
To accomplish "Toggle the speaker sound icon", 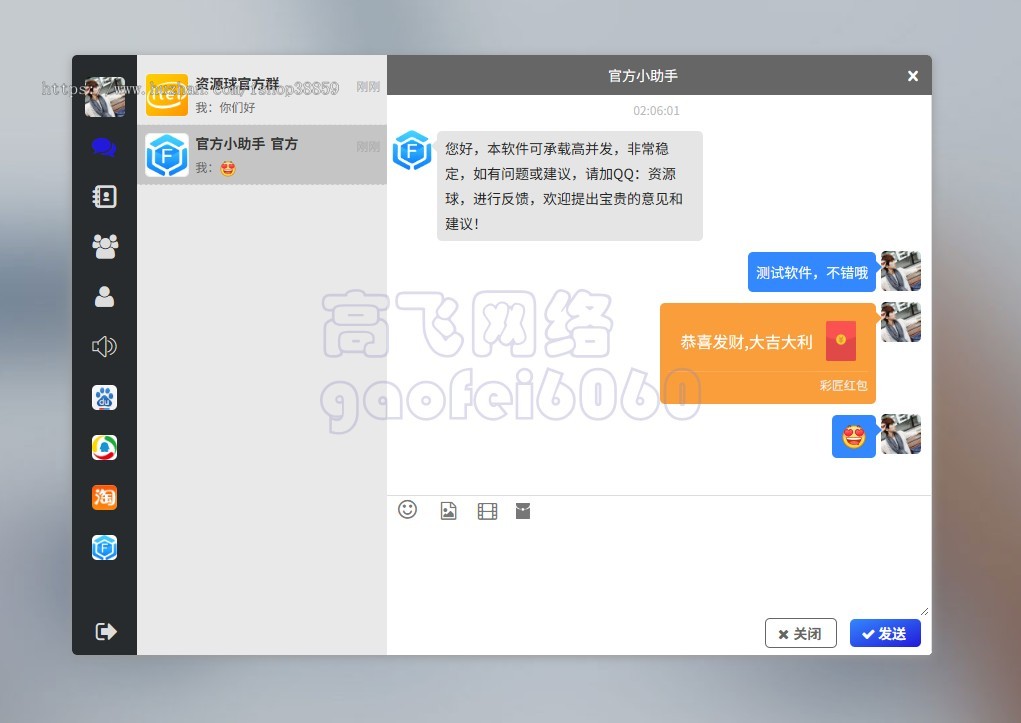I will coord(104,347).
